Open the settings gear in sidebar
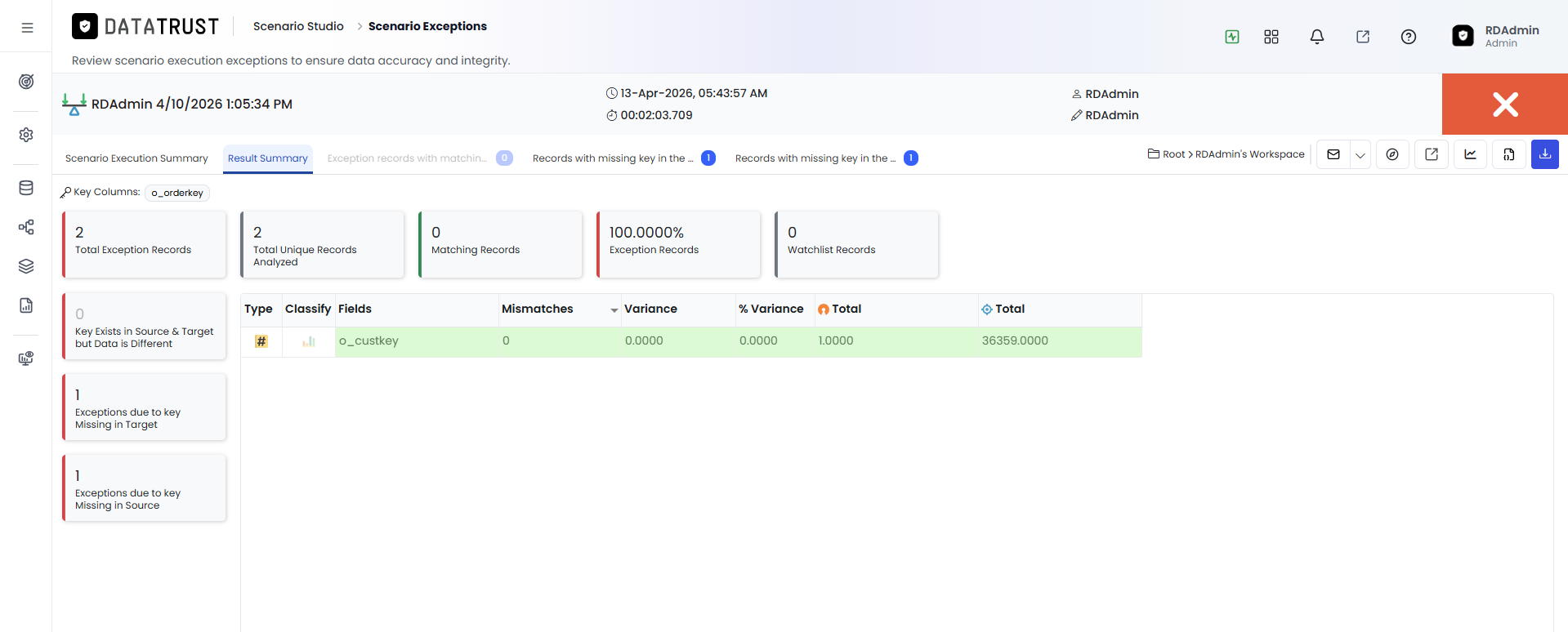 [x=26, y=135]
